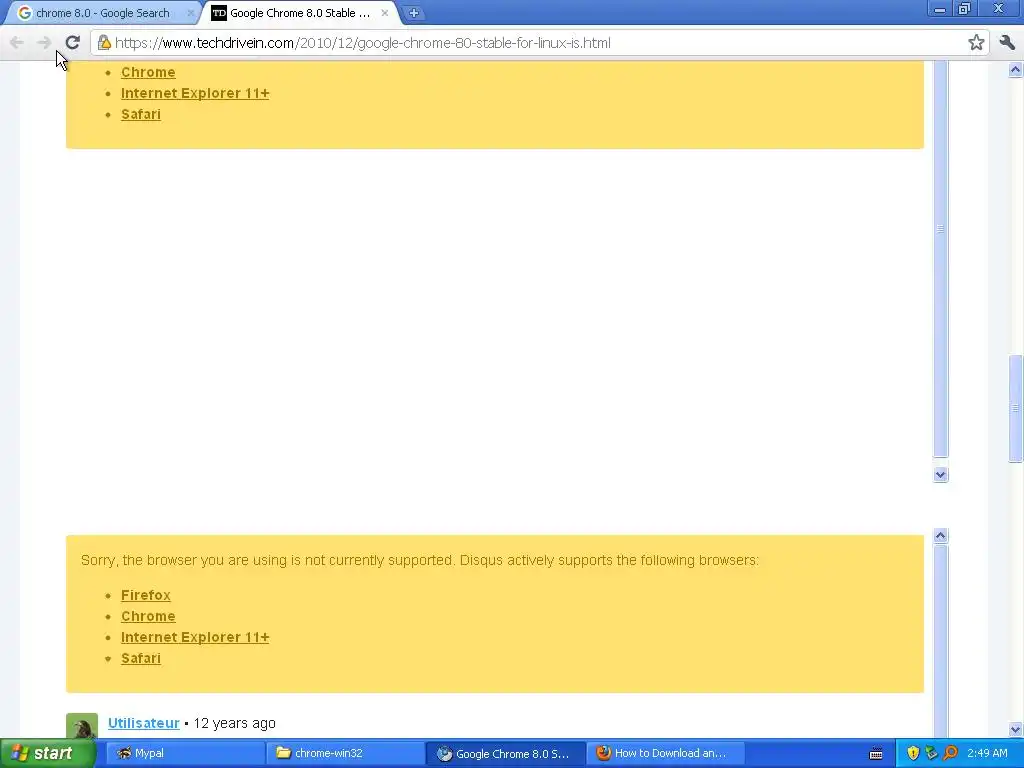The width and height of the screenshot is (1024, 768).
Task: Click the Utilisateur avatar thumbnail
Action: pyautogui.click(x=82, y=726)
